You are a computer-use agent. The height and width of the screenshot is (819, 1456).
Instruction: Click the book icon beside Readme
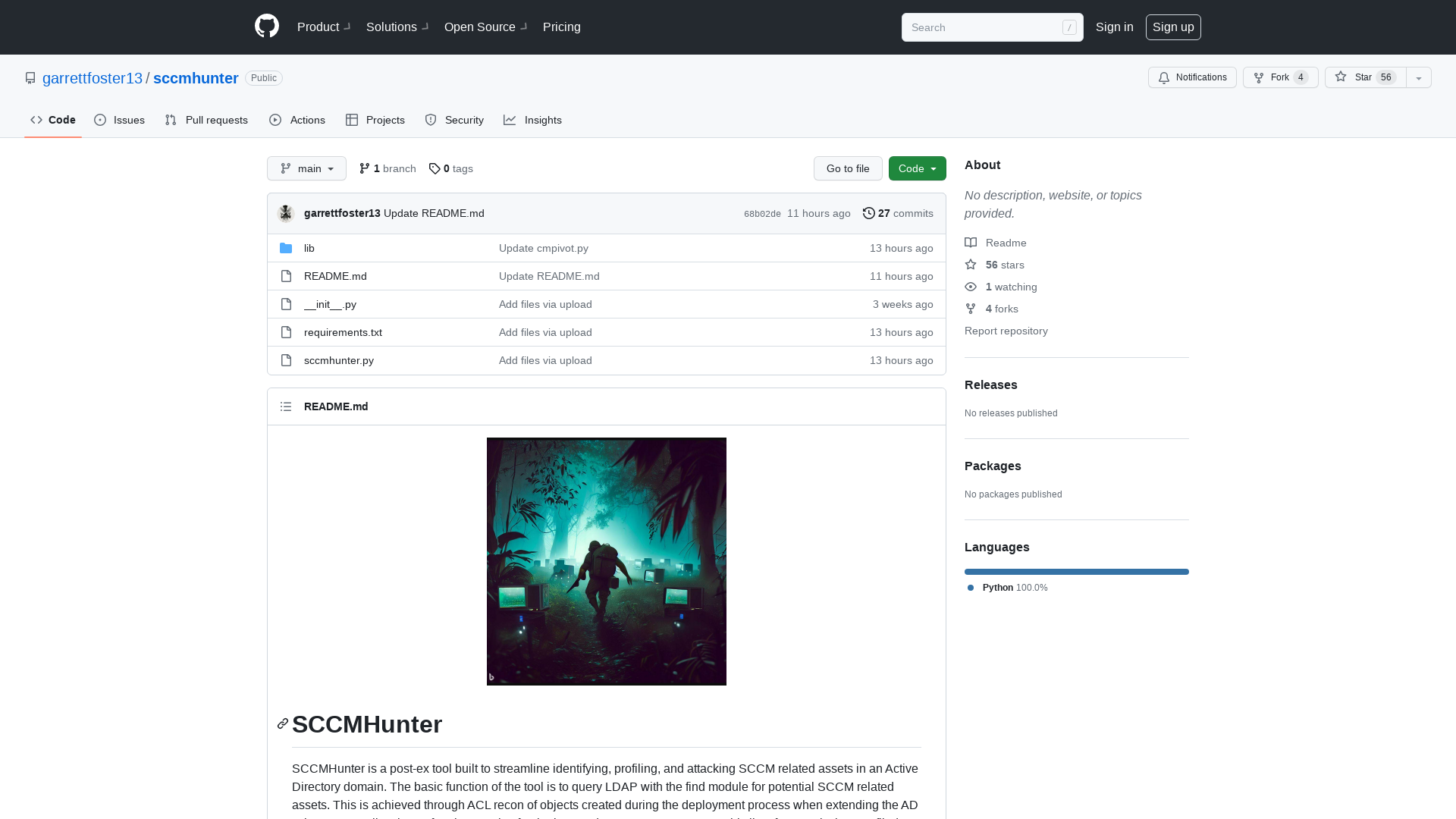(971, 243)
